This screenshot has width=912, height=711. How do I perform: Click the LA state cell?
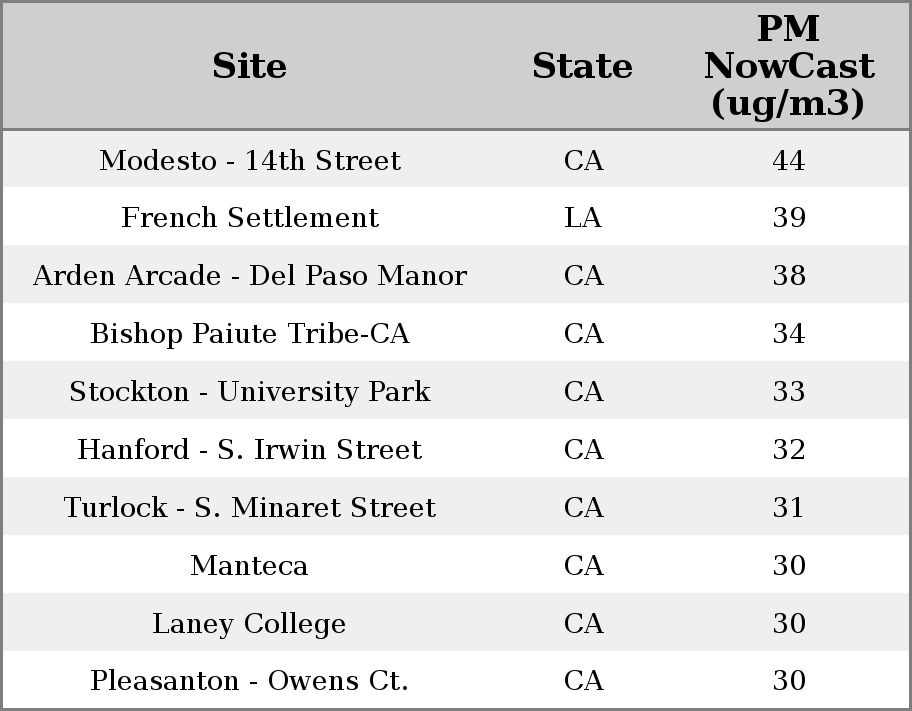(x=583, y=218)
